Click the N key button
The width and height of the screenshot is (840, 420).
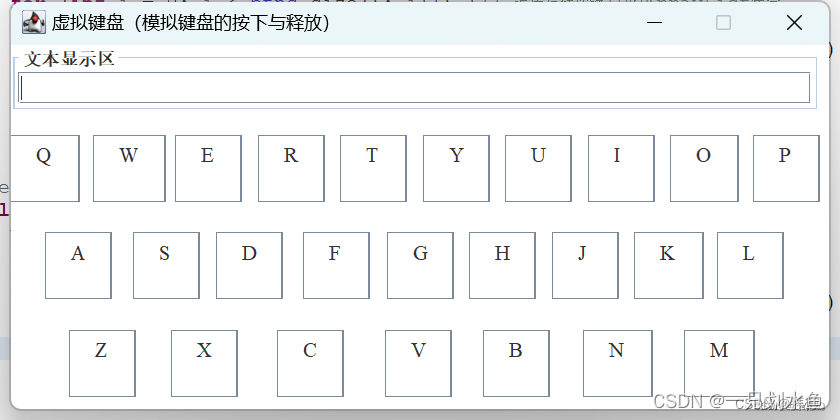618,363
